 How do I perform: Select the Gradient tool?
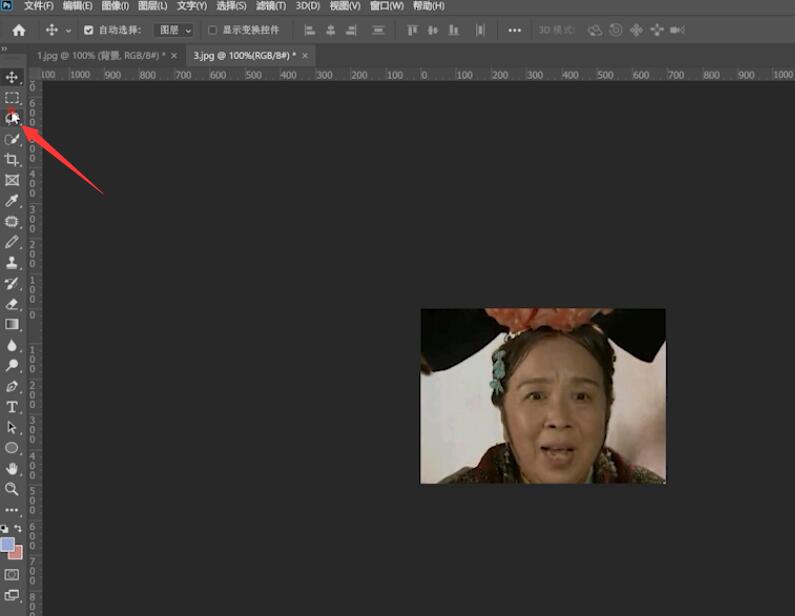point(12,324)
